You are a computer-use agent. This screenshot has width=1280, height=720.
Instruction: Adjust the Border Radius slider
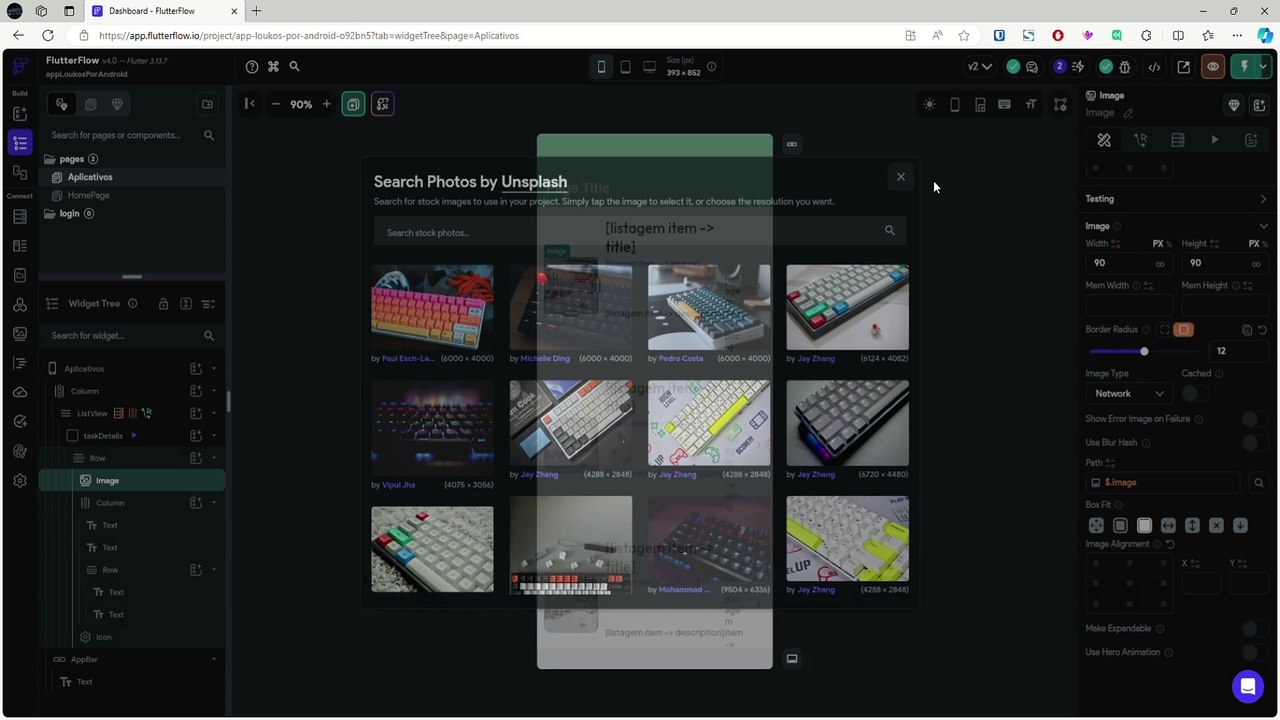coord(1144,351)
